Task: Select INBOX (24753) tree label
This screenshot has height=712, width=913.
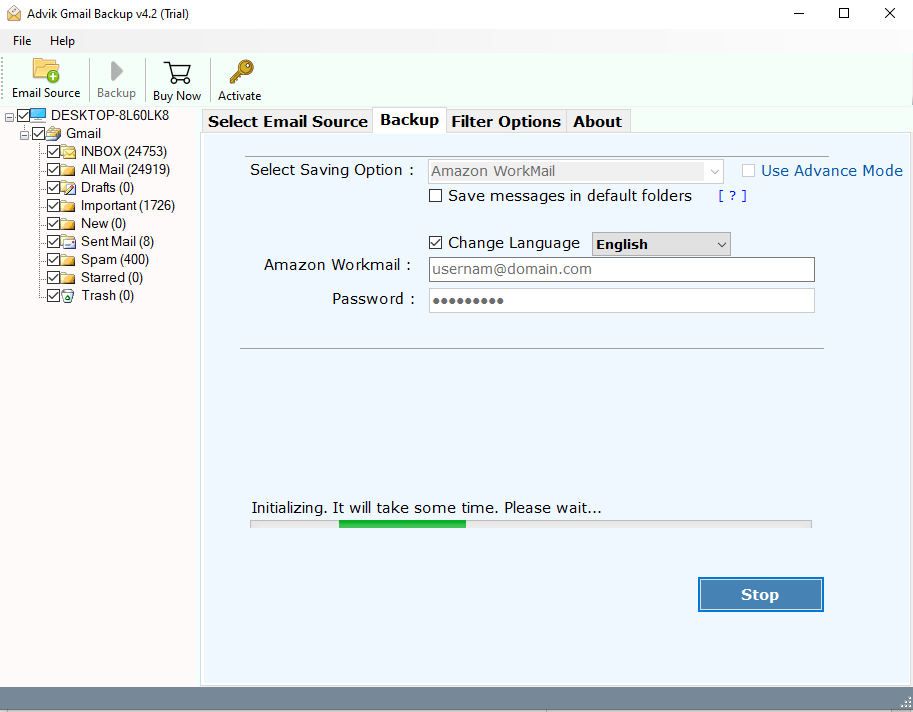Action: click(x=124, y=152)
